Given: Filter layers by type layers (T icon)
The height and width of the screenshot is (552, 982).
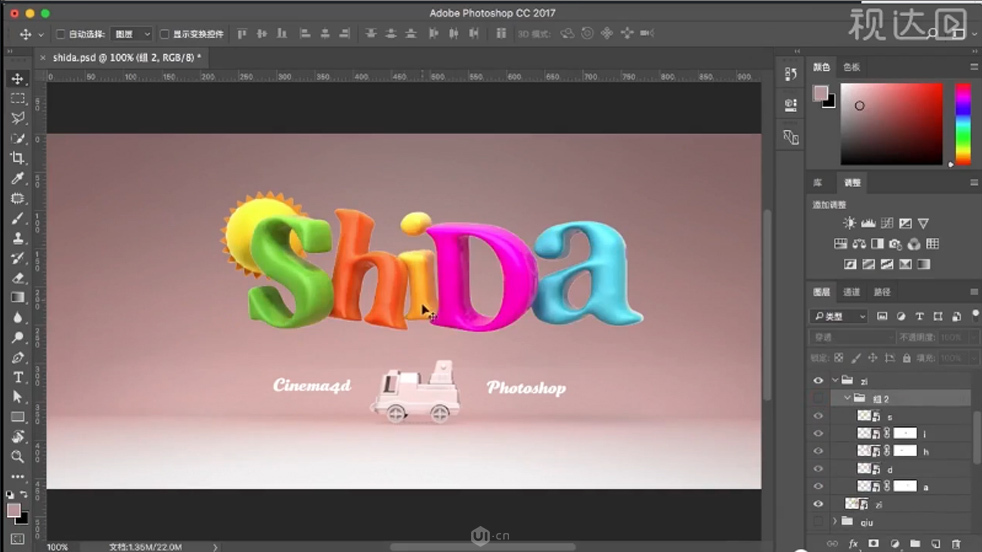Looking at the screenshot, I should (919, 316).
